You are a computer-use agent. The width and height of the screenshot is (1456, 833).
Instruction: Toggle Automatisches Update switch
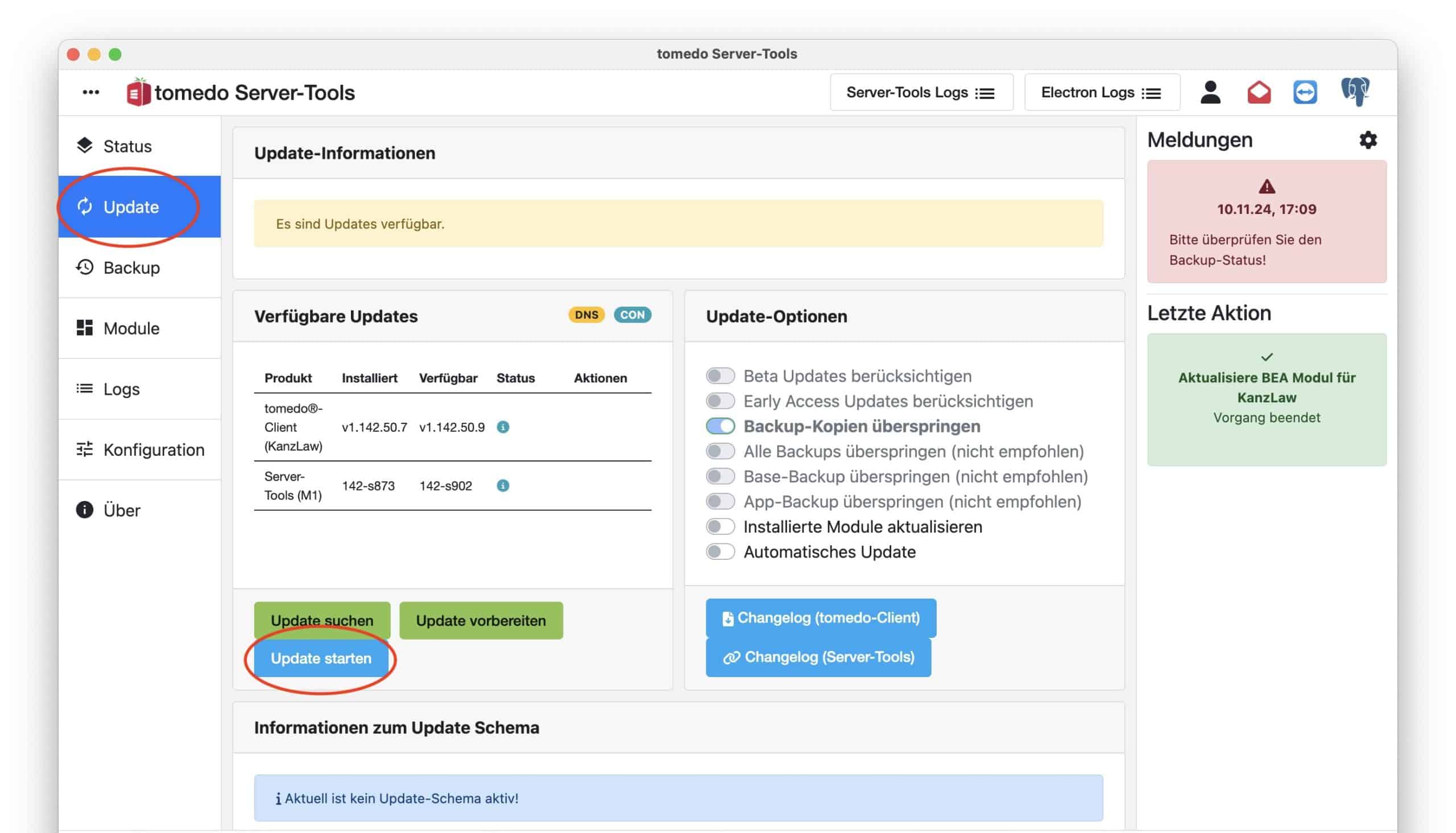[720, 552]
